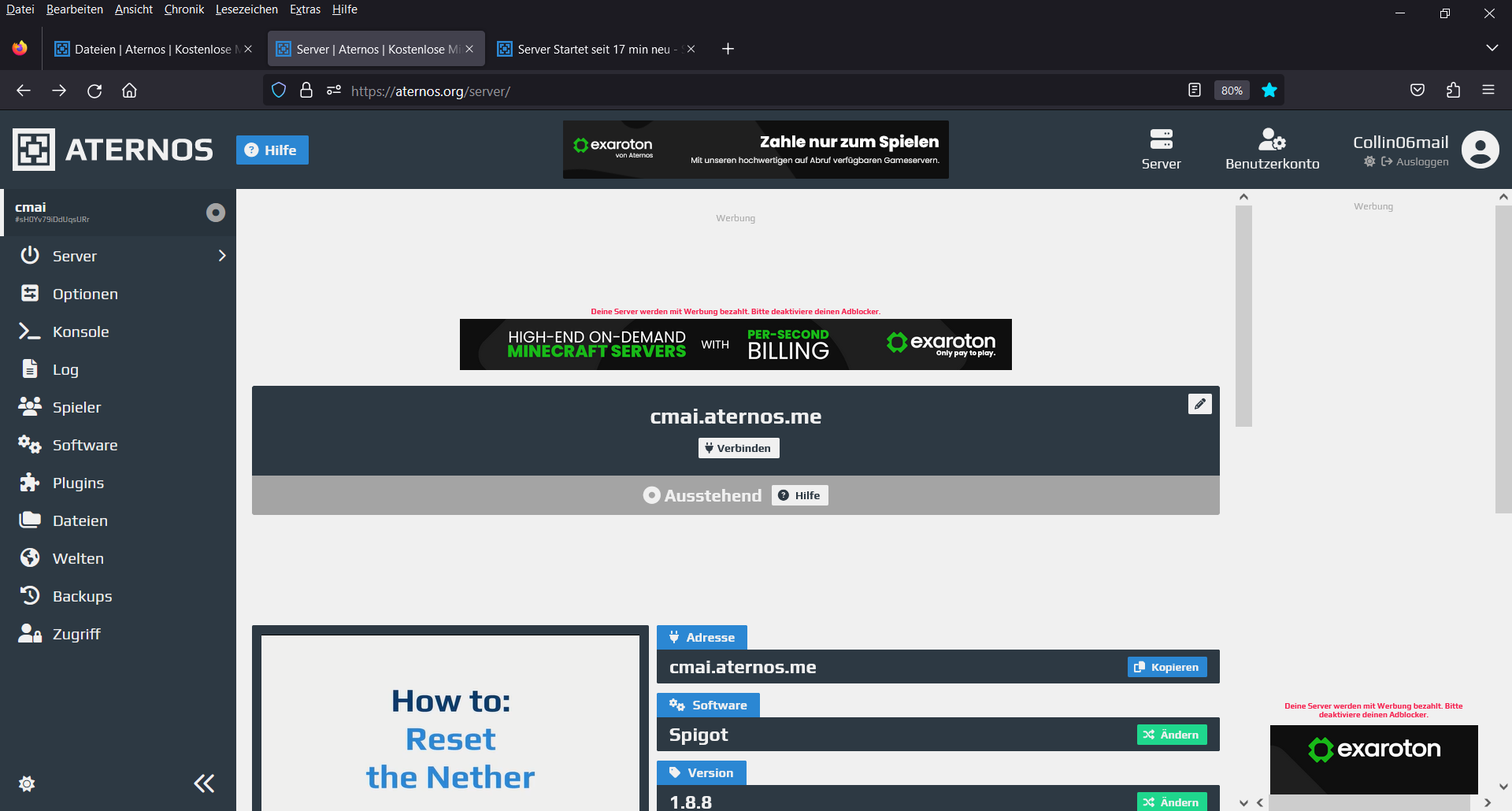Expand the Server sidebar chevron
Image resolution: width=1512 pixels, height=811 pixels.
point(222,256)
